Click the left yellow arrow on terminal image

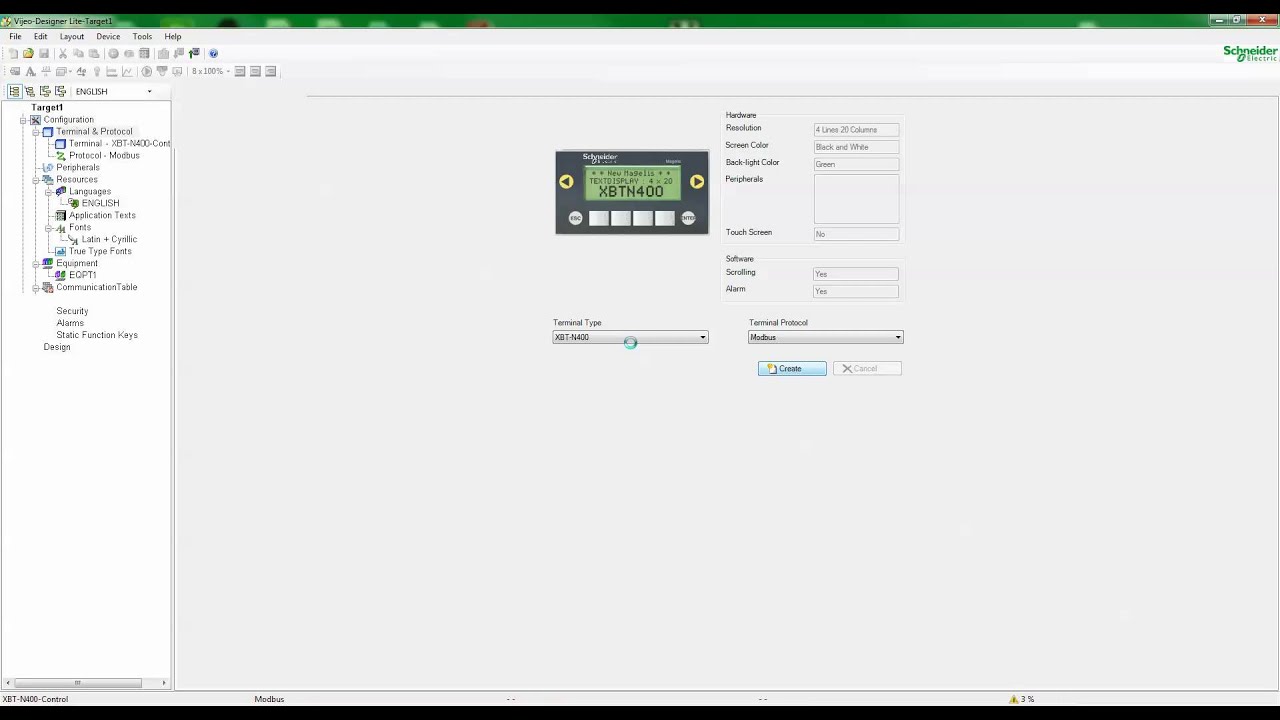tap(566, 181)
